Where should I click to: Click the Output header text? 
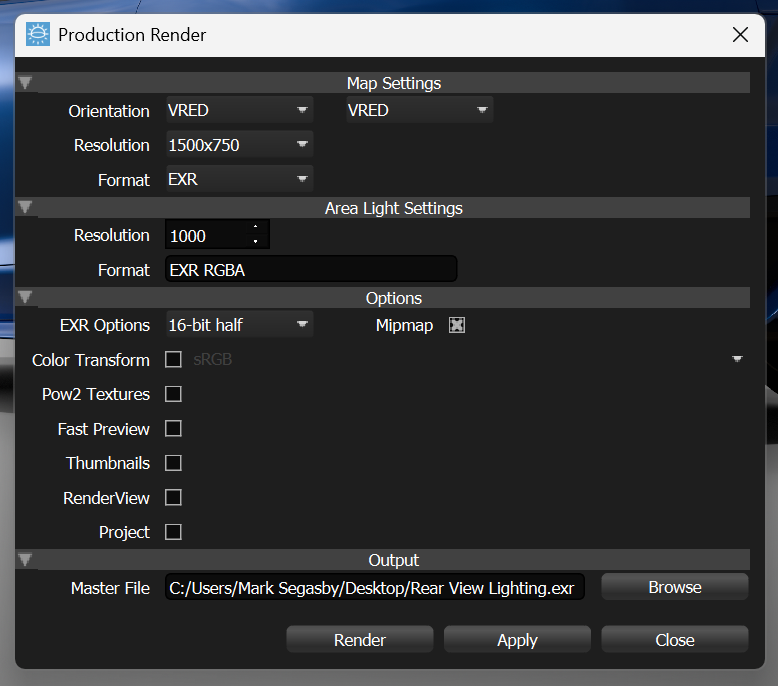tap(393, 560)
